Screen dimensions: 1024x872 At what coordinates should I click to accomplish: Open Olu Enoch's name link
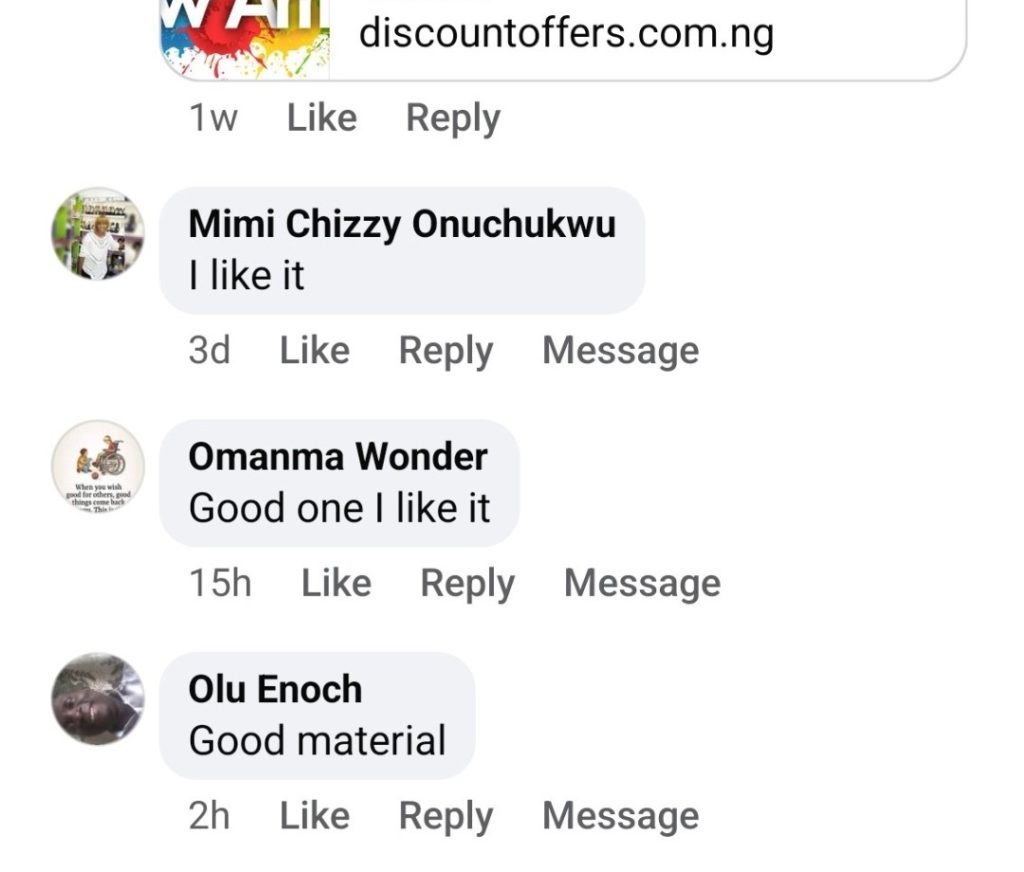click(x=275, y=689)
